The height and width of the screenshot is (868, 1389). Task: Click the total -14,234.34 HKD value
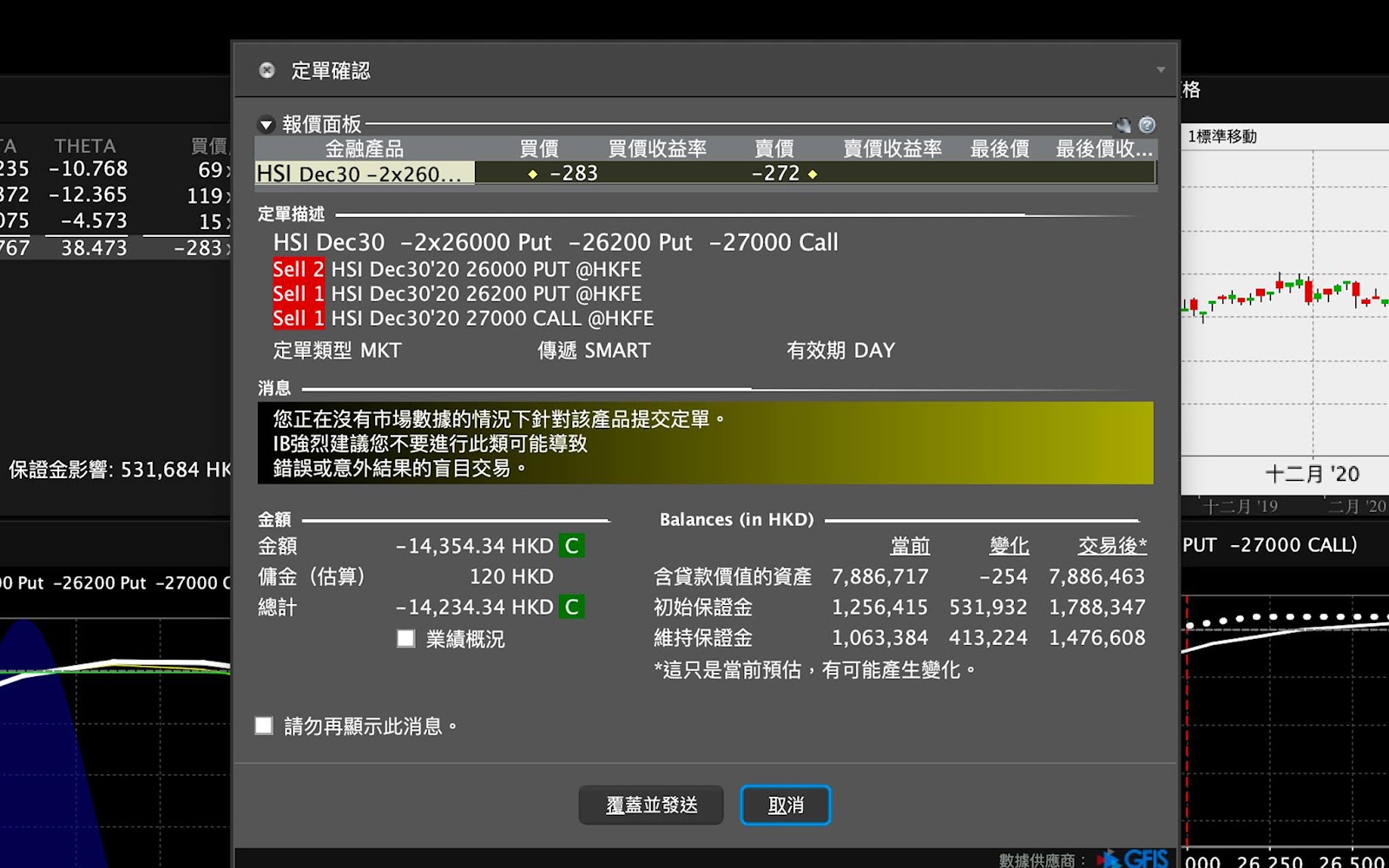(474, 607)
